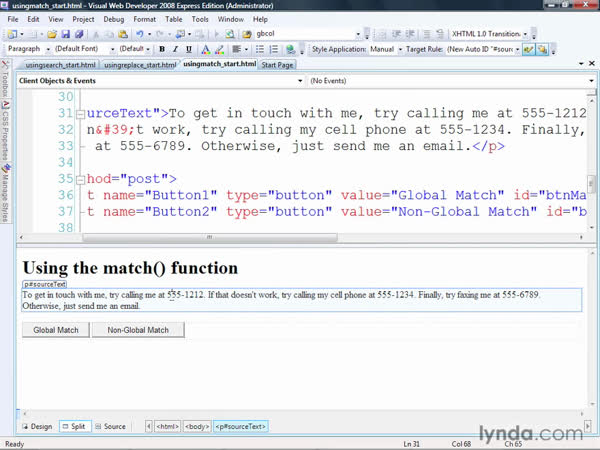This screenshot has width=600, height=450.
Task: Switch to Design view
Action: point(37,426)
